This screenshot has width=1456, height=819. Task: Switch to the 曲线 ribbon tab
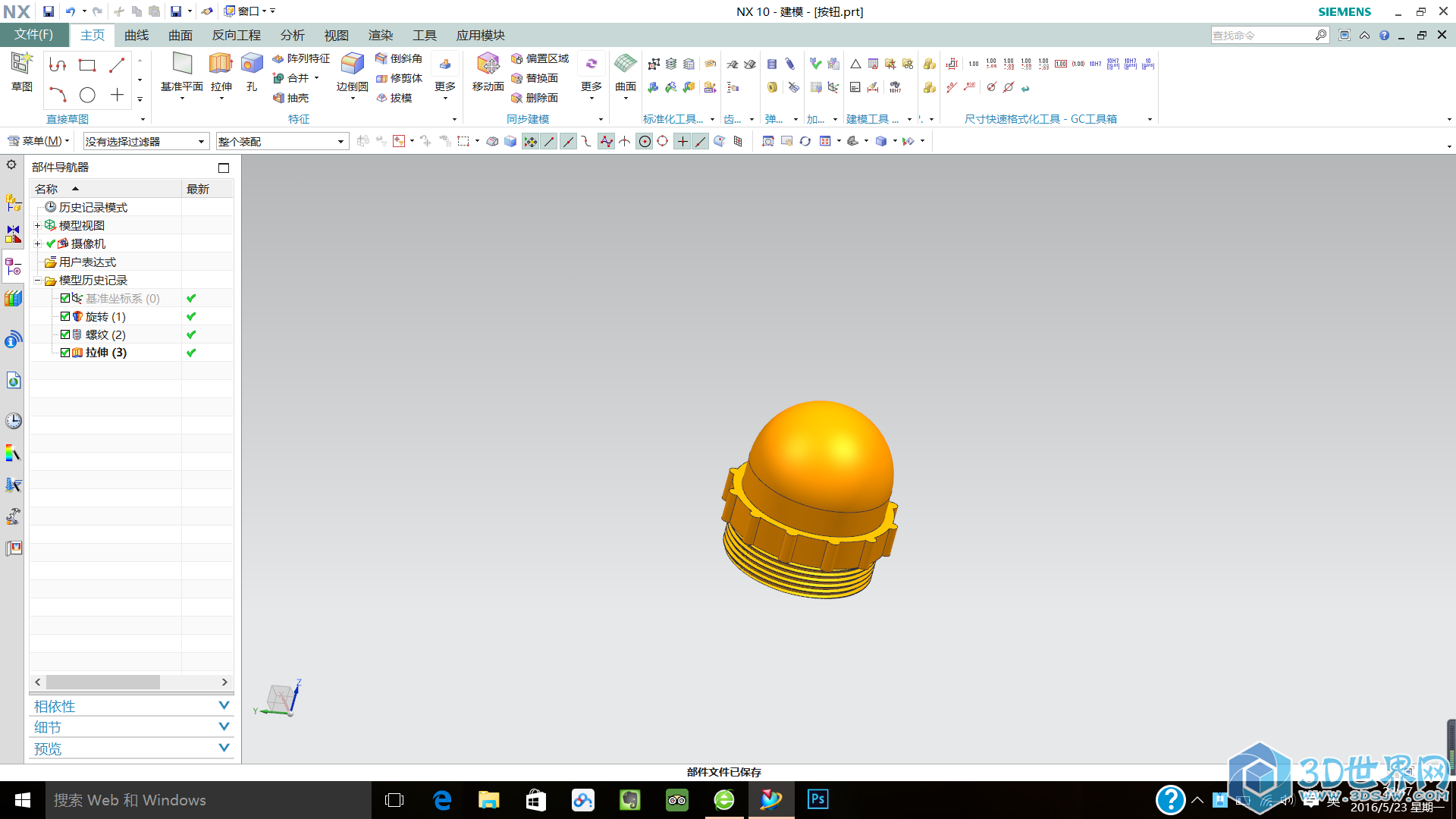click(136, 35)
